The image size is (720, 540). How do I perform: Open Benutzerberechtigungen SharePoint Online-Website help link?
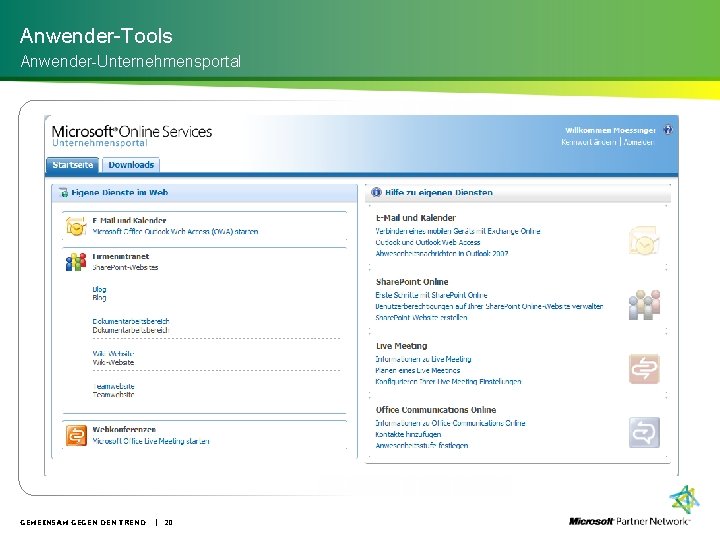click(489, 306)
